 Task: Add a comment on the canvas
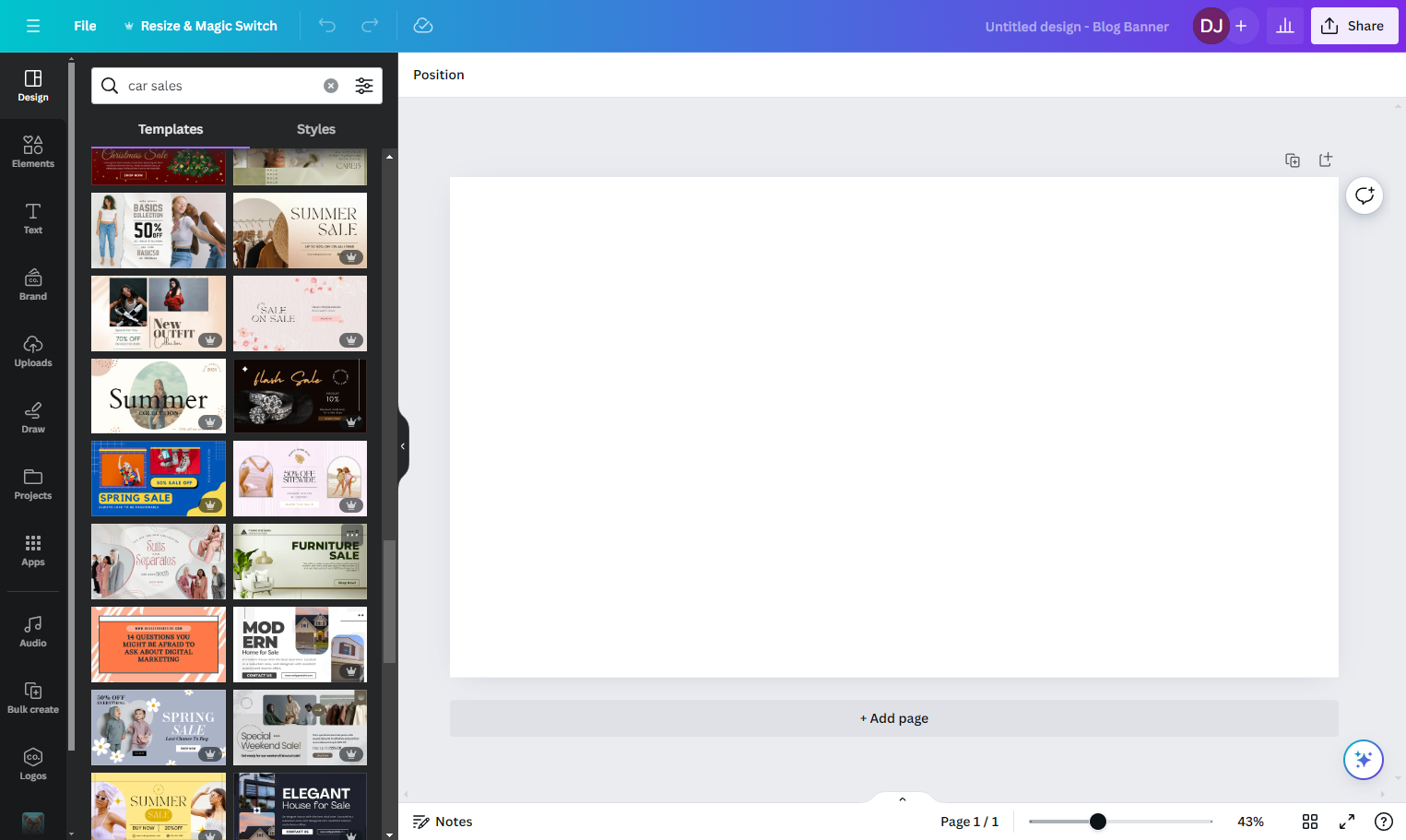(1365, 195)
